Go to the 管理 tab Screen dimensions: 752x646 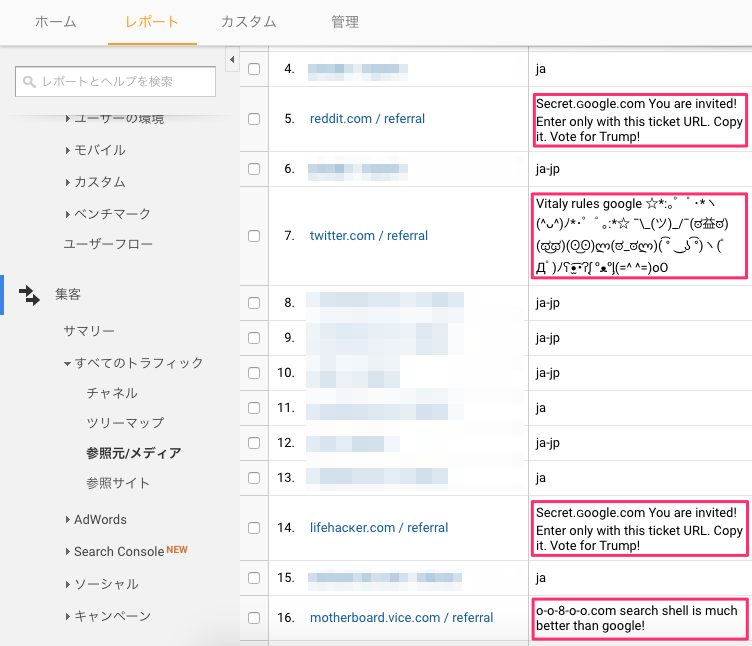345,22
